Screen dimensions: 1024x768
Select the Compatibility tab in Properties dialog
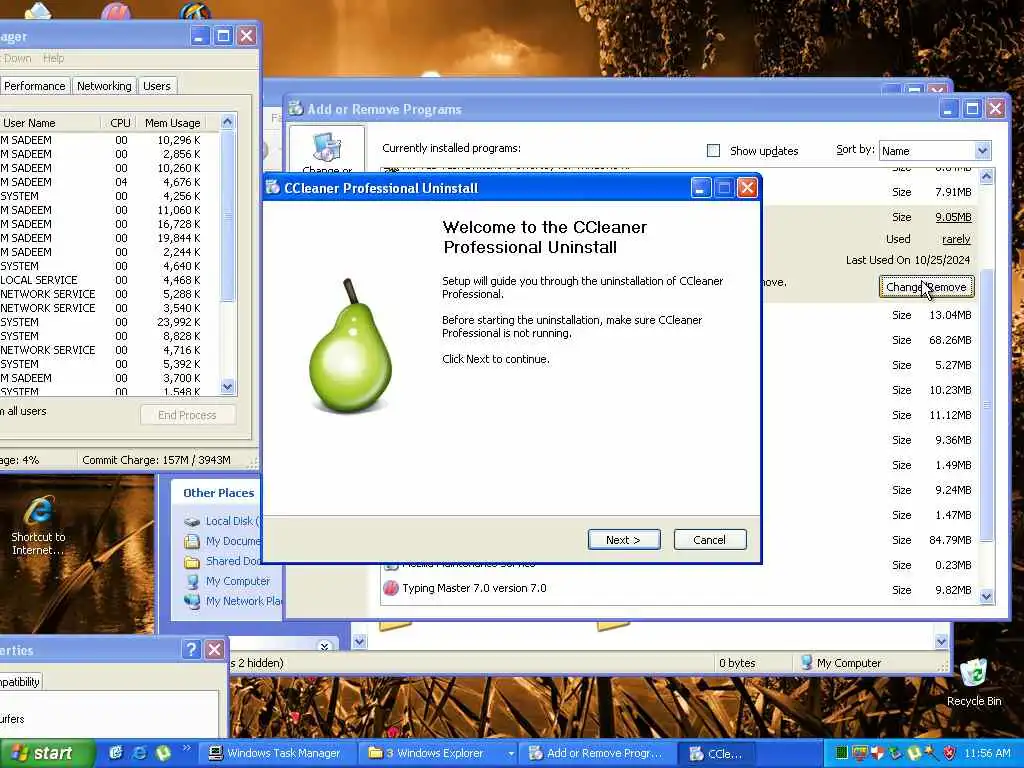pyautogui.click(x=20, y=682)
